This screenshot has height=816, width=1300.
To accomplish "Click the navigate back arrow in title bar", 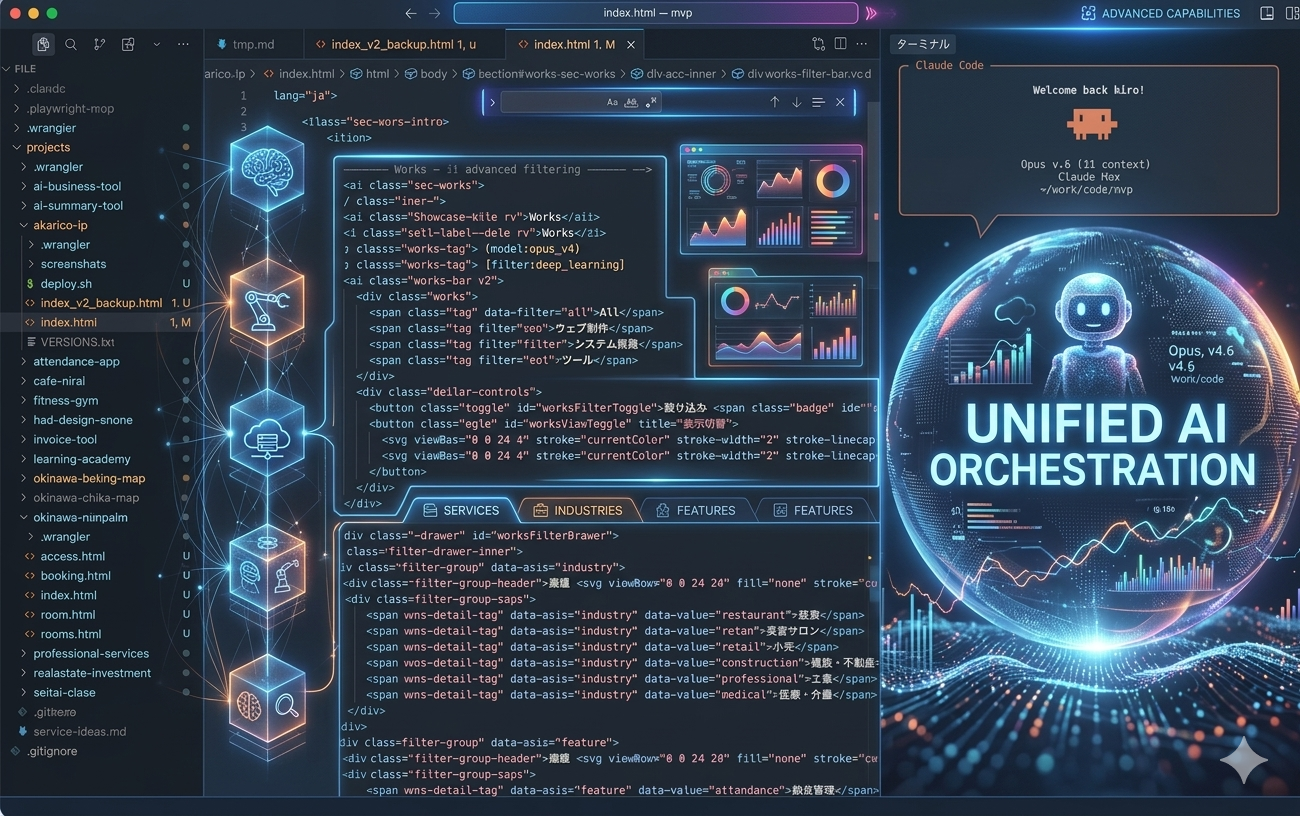I will tap(410, 13).
